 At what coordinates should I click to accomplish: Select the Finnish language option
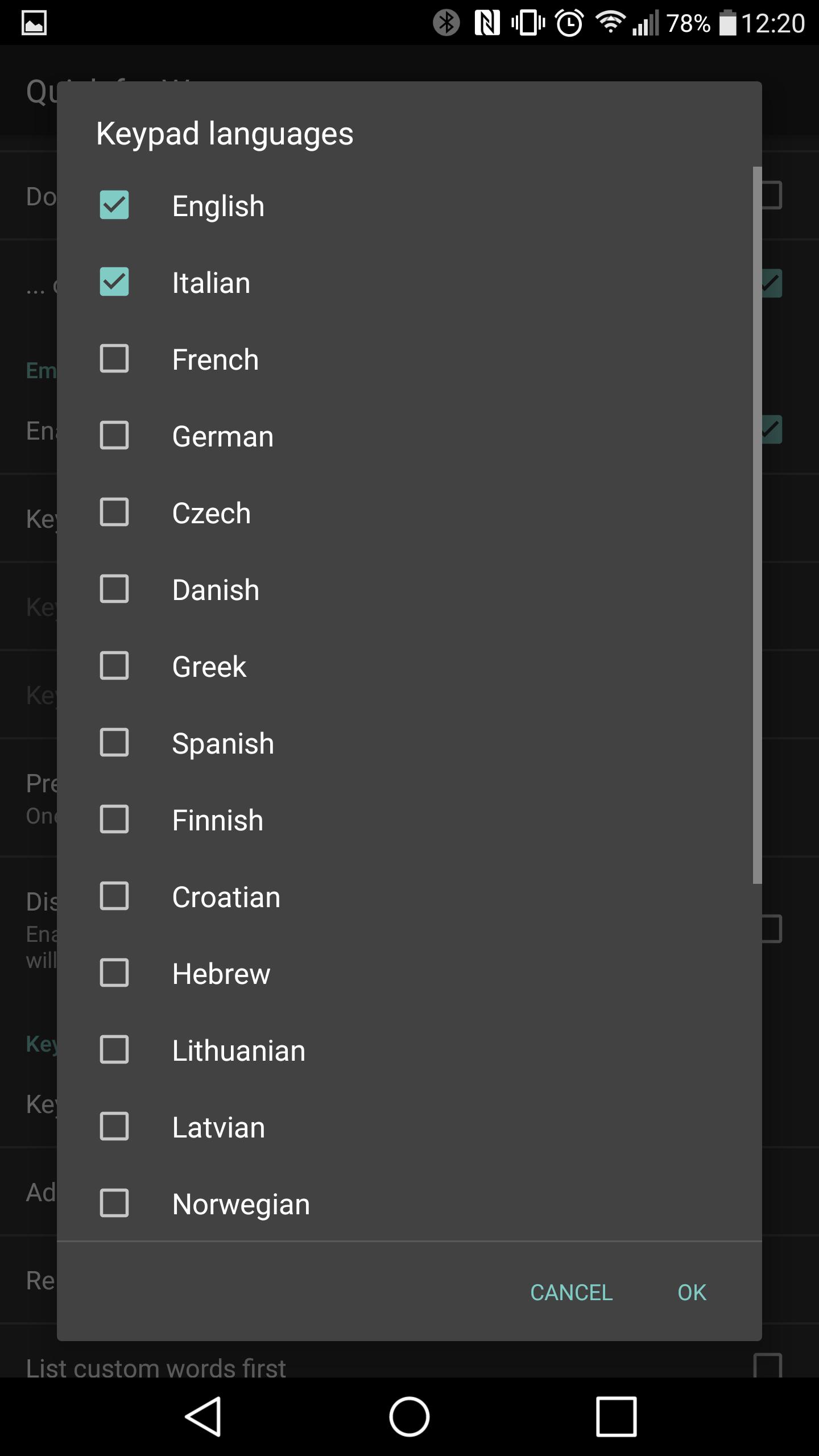click(114, 820)
